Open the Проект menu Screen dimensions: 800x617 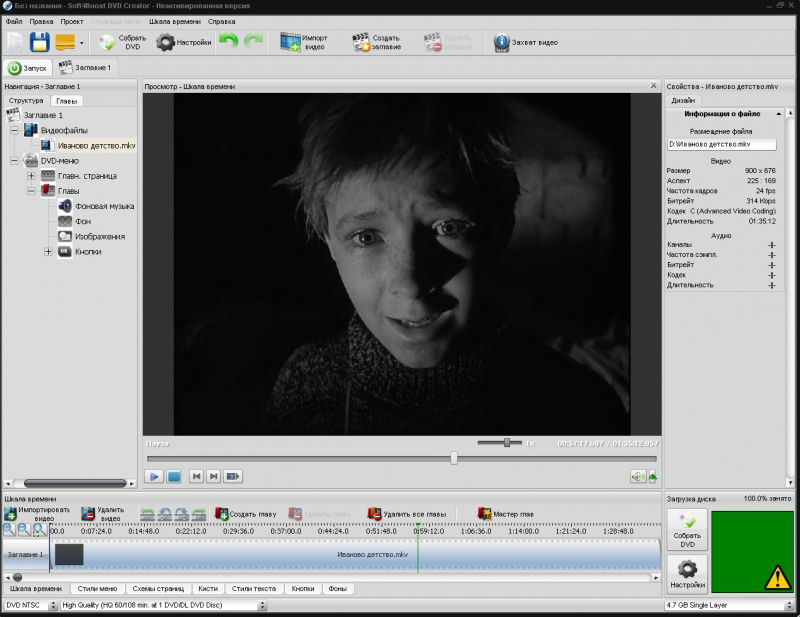[72, 21]
